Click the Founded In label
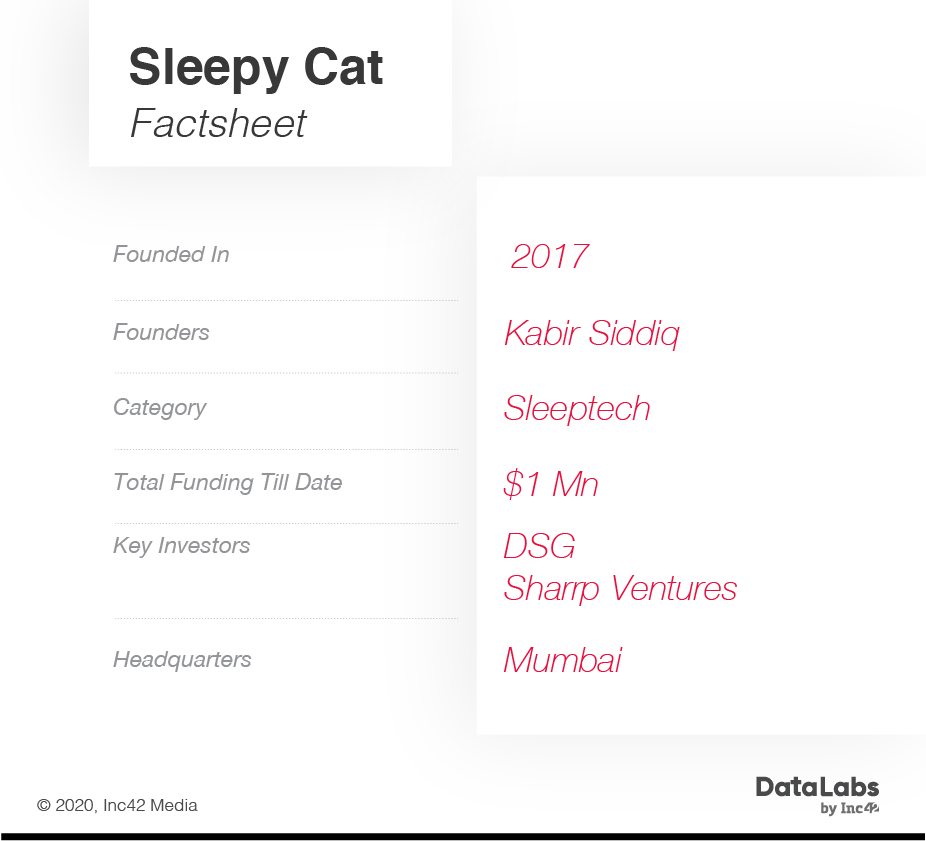Image resolution: width=926 pixels, height=841 pixels. 171,254
